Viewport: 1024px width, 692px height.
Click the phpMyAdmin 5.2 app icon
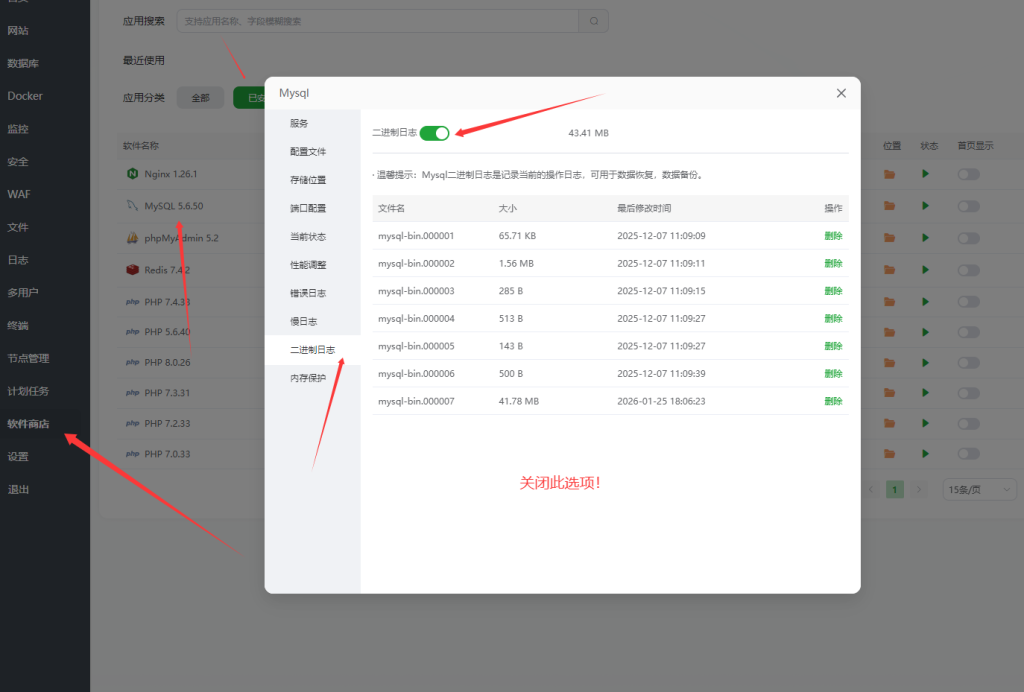point(131,238)
